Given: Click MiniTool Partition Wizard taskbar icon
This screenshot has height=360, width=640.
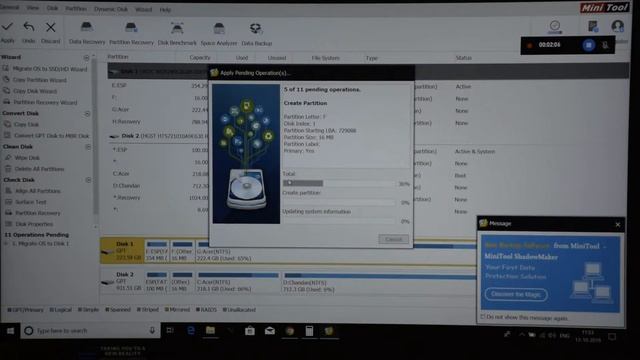Looking at the screenshot, I should coord(329,331).
